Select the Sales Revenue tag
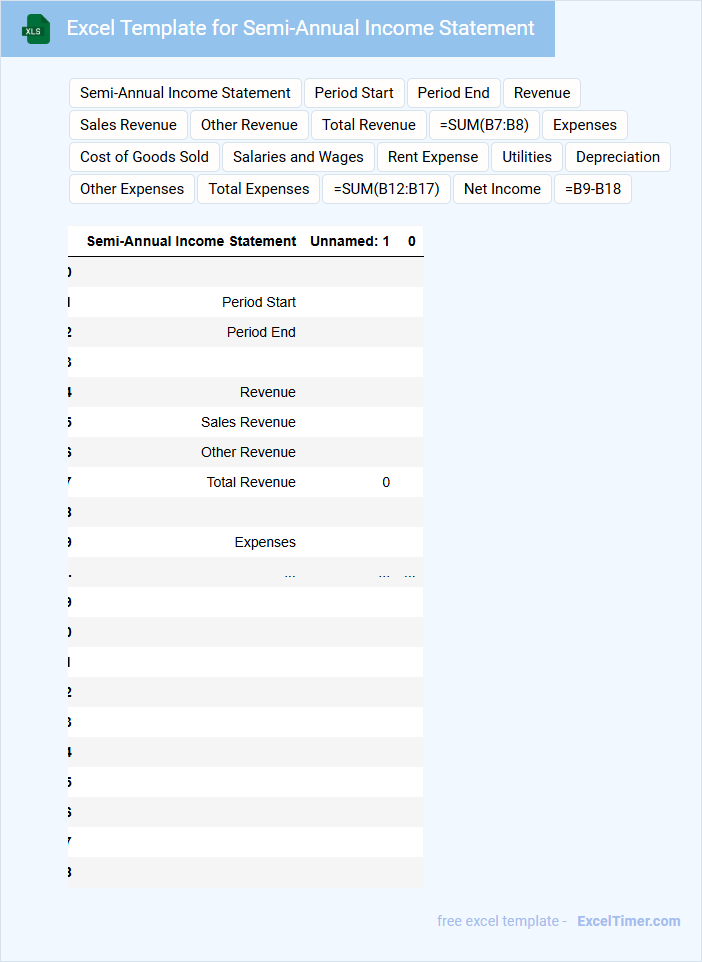 [x=128, y=125]
